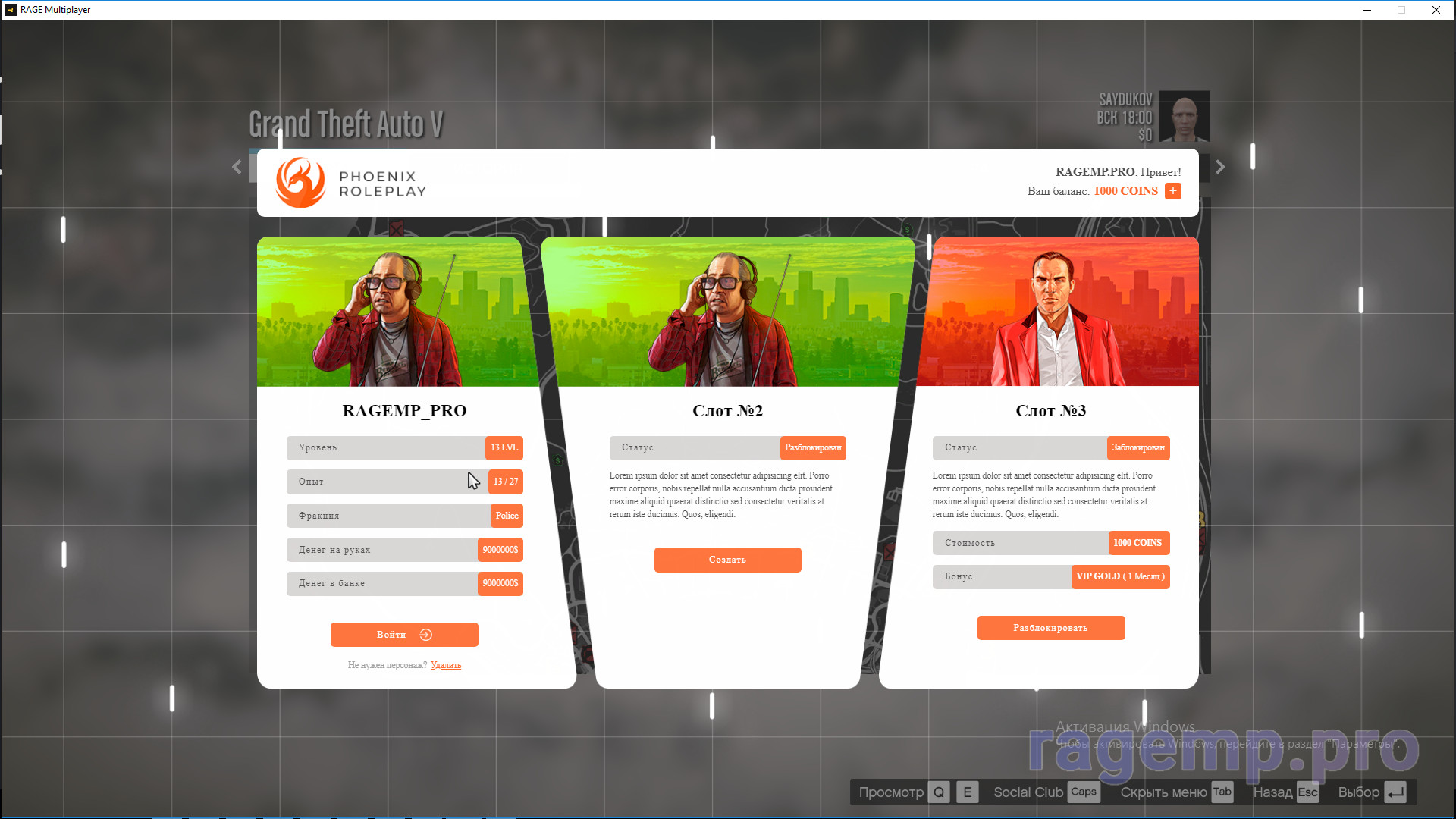
Task: Click the left arrow beside the header
Action: (237, 167)
